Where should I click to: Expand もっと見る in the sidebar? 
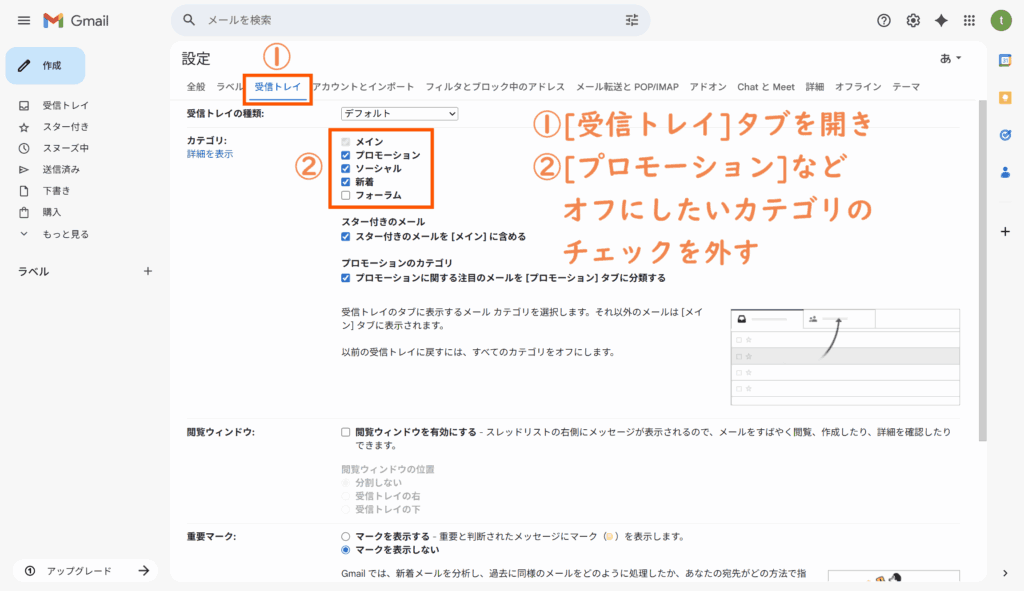[65, 234]
